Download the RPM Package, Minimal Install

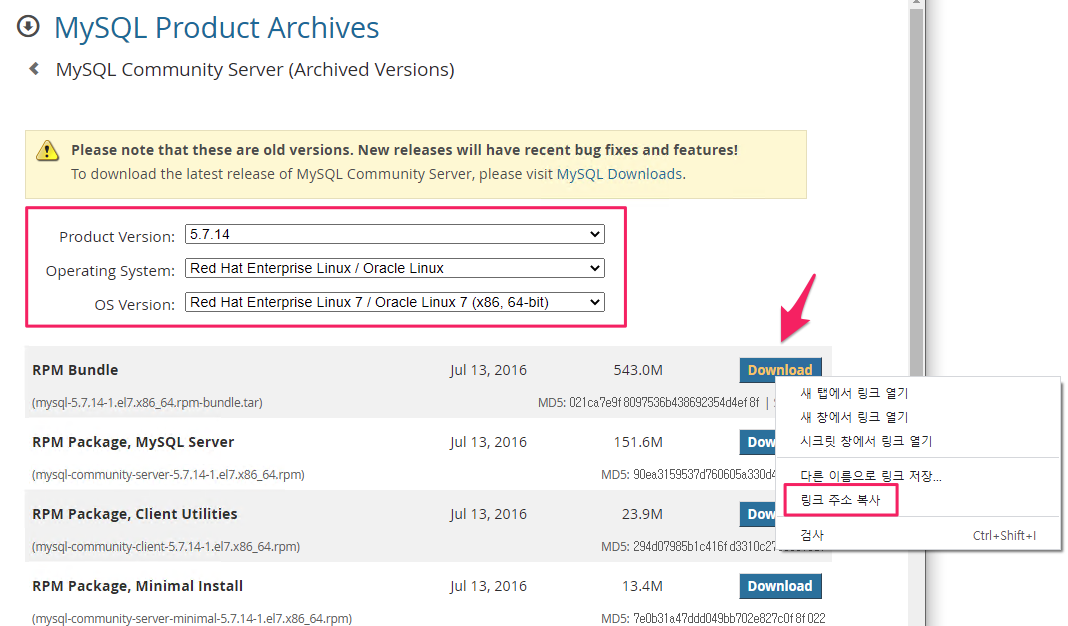click(x=780, y=586)
